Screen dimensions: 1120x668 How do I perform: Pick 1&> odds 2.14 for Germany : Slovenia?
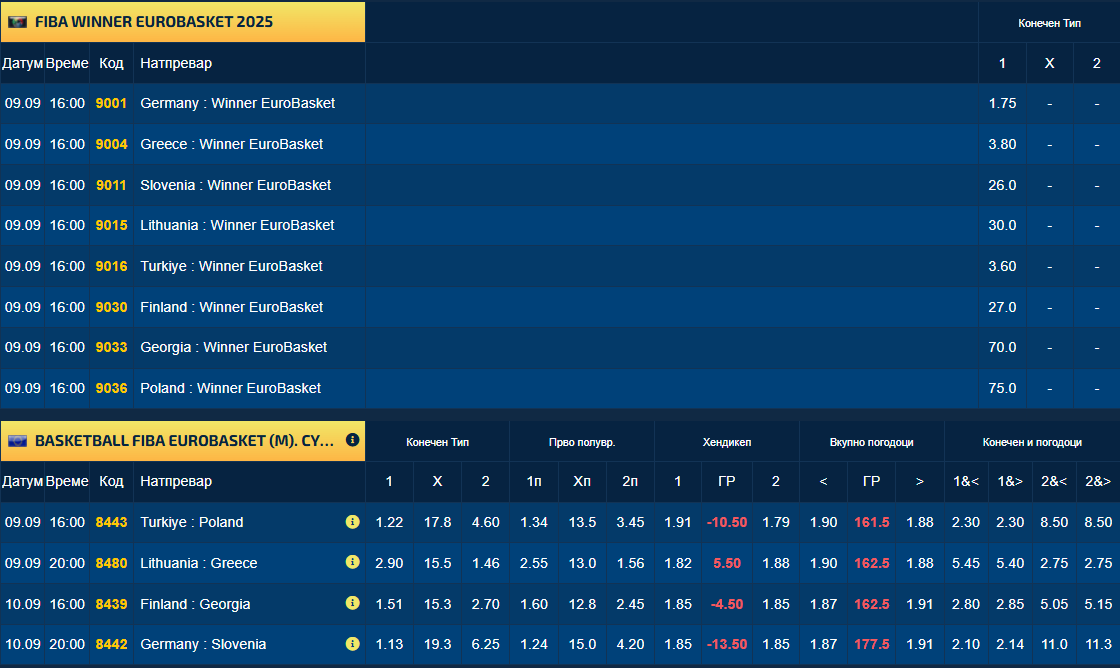pos(1010,644)
